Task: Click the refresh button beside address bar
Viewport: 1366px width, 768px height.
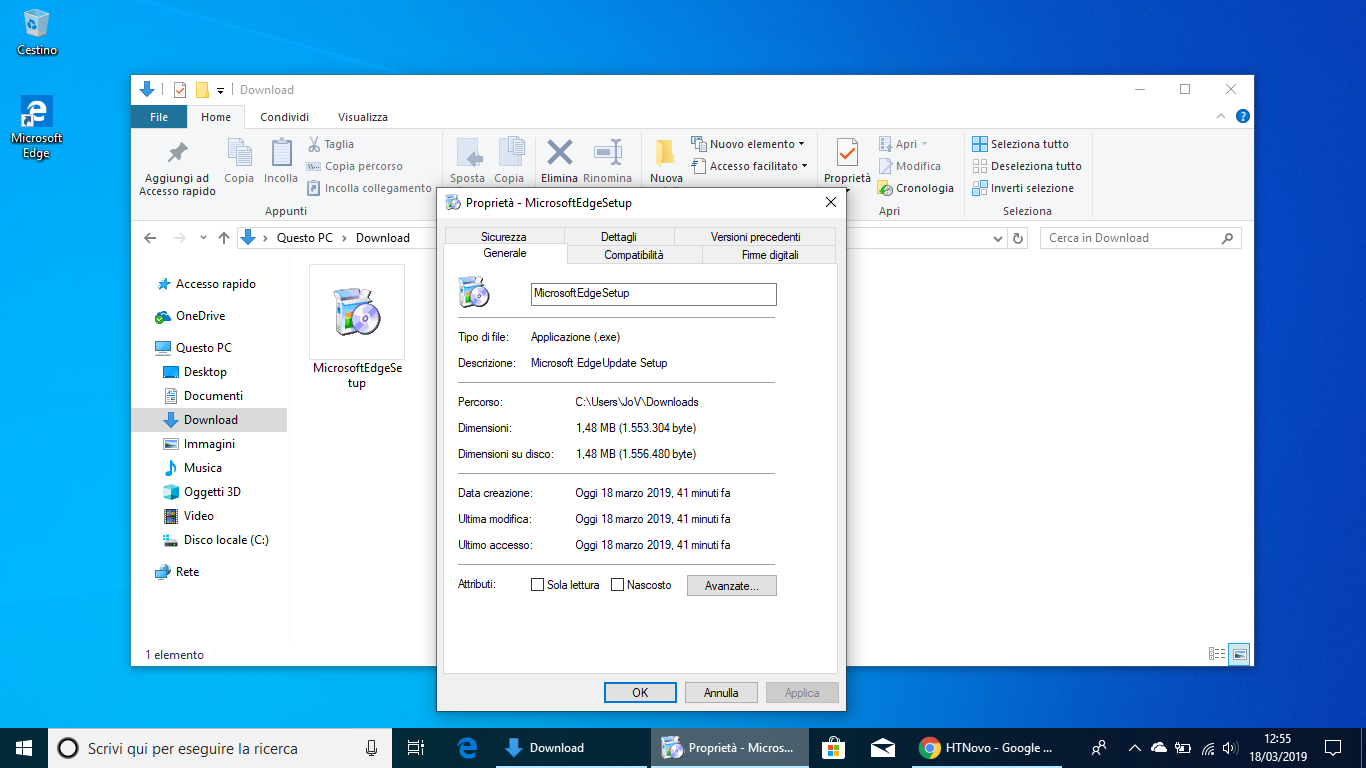Action: pyautogui.click(x=1018, y=238)
